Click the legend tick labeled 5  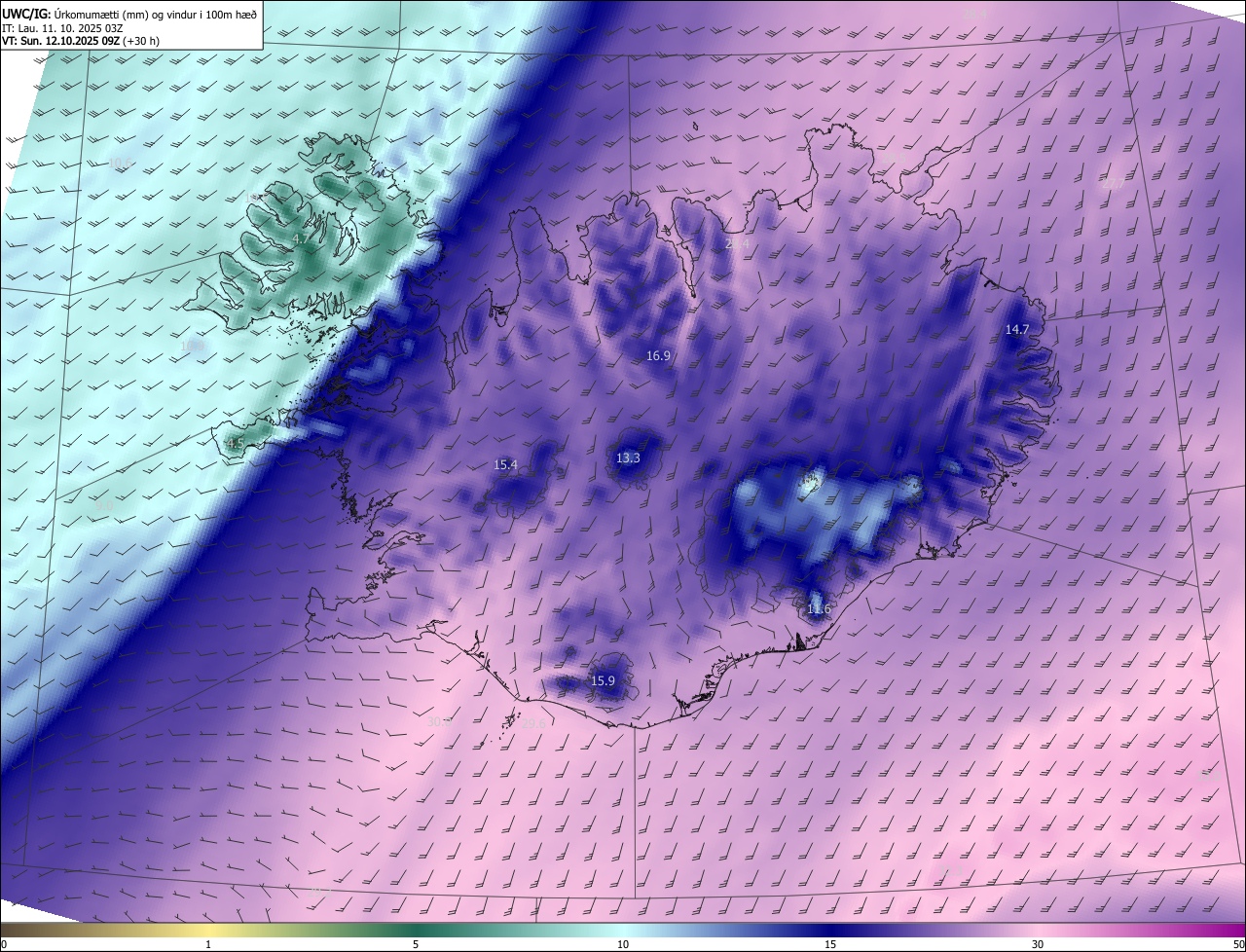tap(416, 944)
